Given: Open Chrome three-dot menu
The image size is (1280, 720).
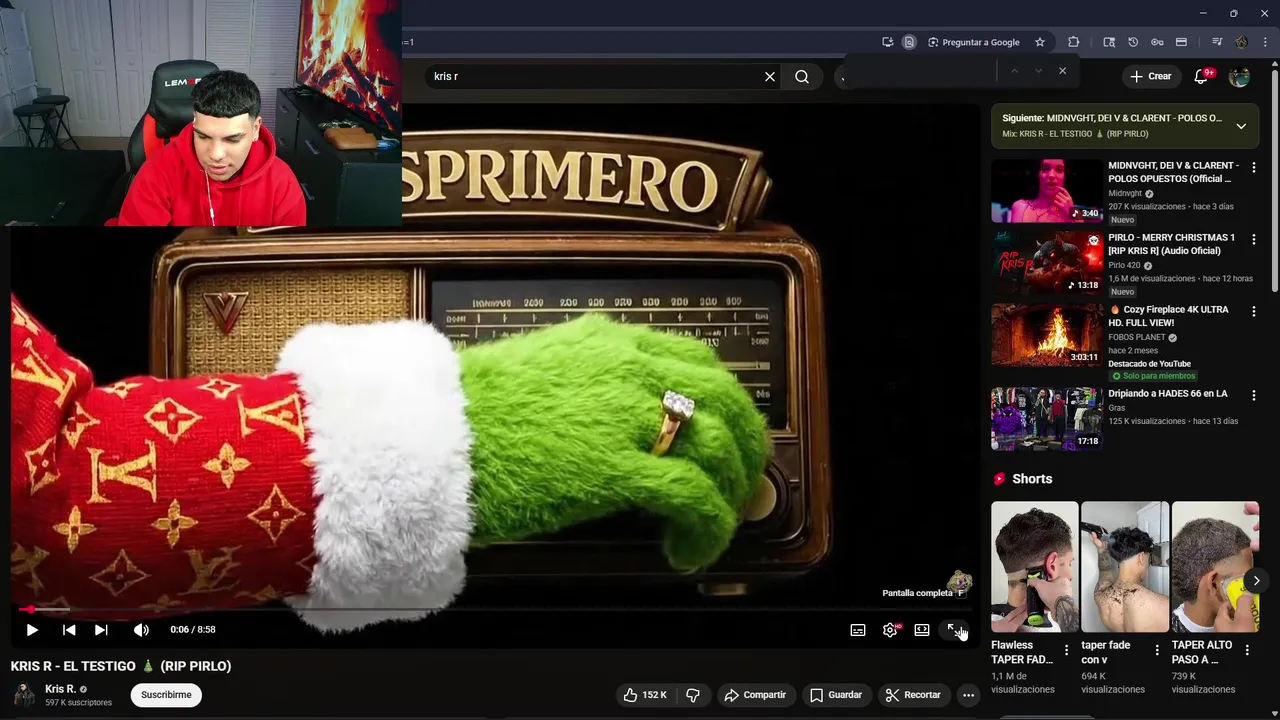Looking at the screenshot, I should [x=1264, y=42].
